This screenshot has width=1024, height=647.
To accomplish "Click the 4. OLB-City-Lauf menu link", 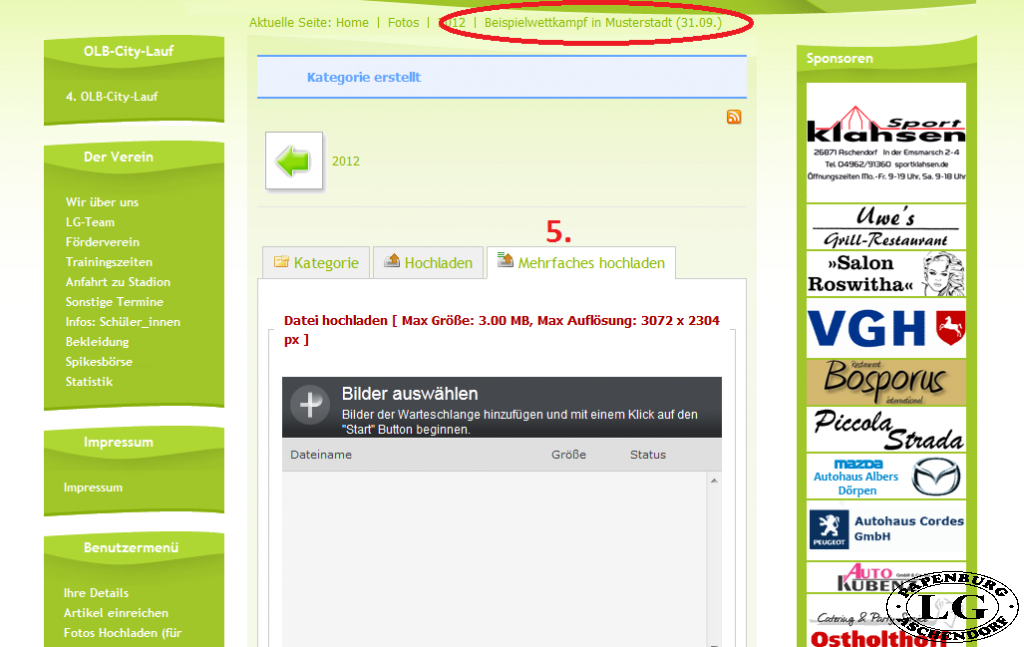I will (x=112, y=97).
